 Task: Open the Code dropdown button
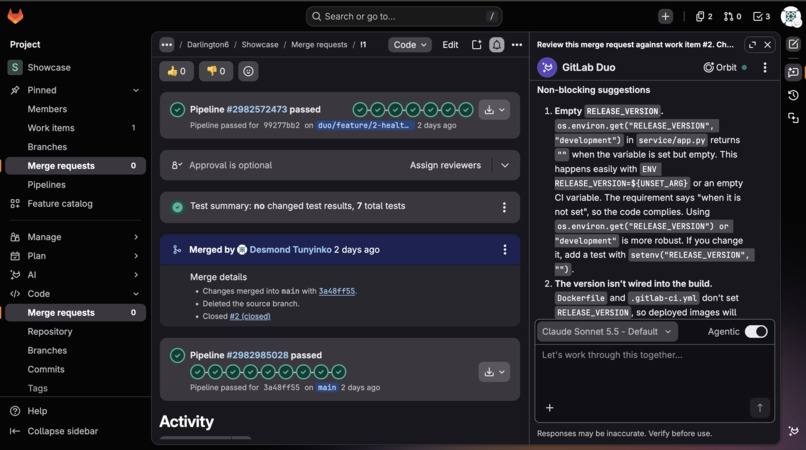(x=410, y=45)
